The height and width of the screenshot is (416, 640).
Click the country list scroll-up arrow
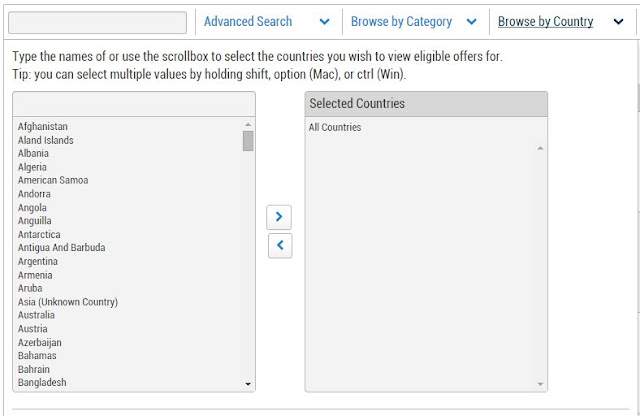248,125
